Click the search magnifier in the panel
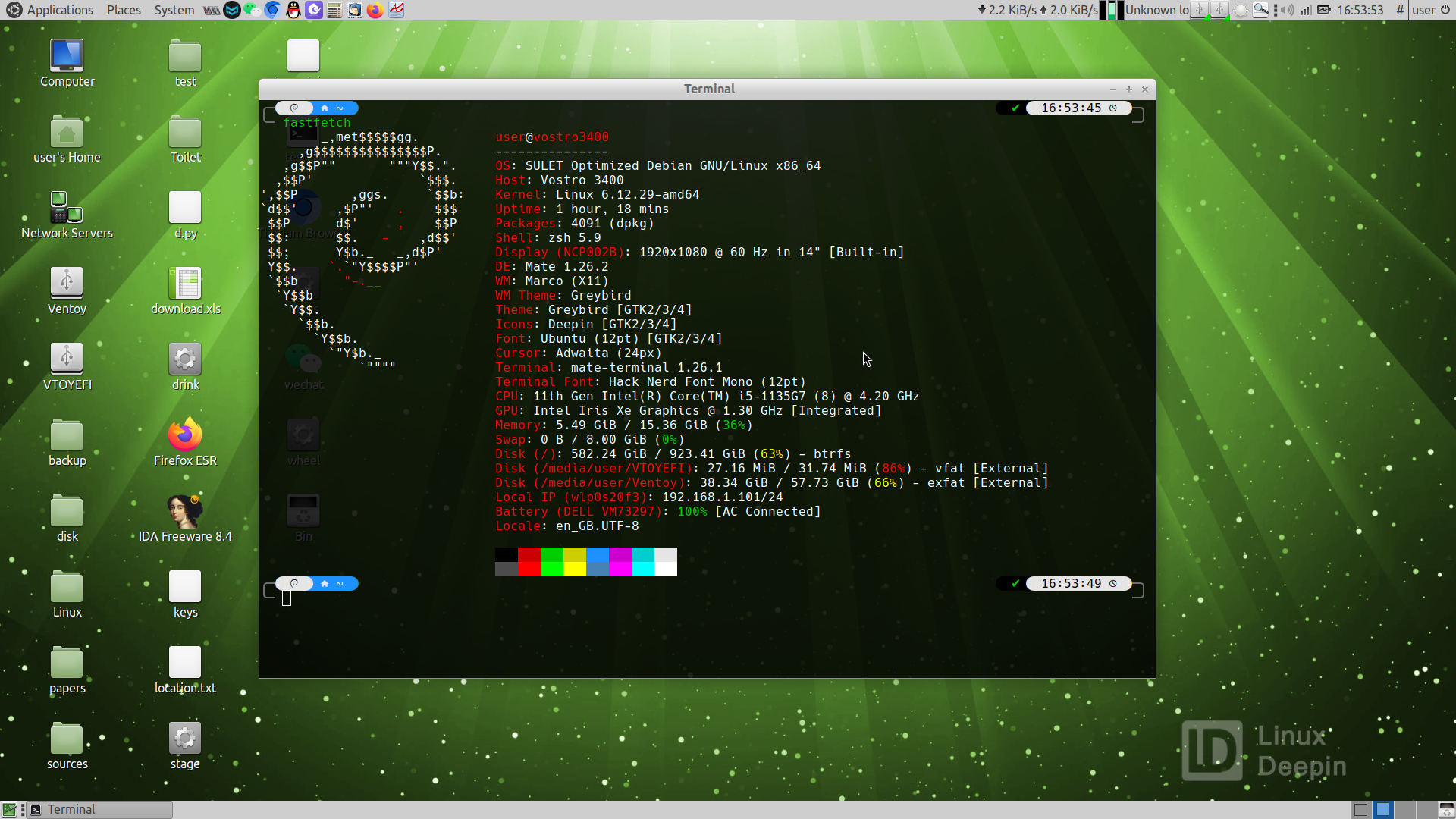The image size is (1456, 819). pos(1260,10)
